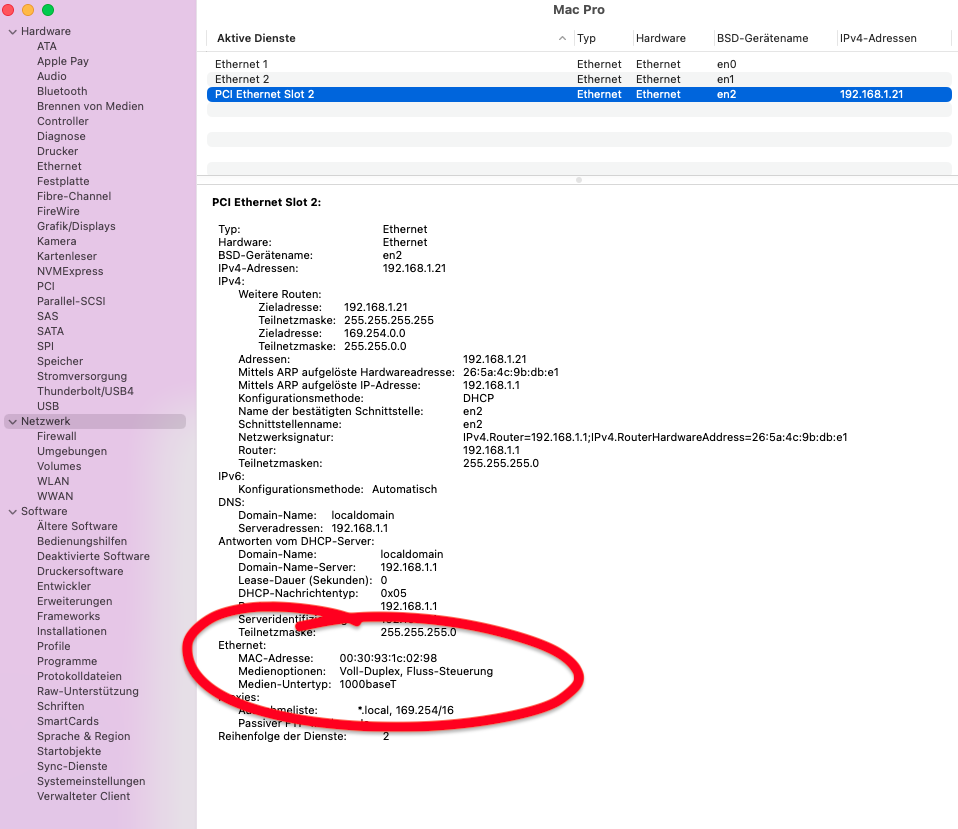Screen dimensions: 958x829
Task: Open Raw-Unterstützung entry
Action: click(88, 692)
